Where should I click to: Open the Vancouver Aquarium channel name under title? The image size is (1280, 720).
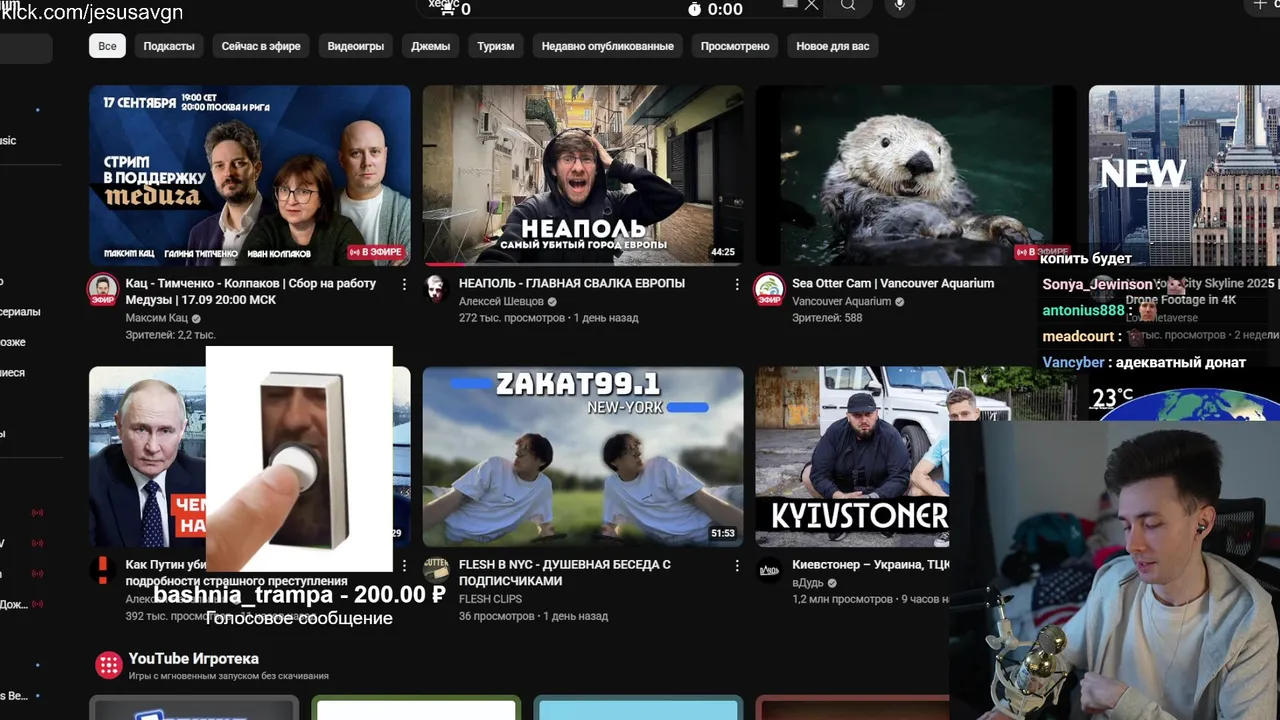point(841,301)
